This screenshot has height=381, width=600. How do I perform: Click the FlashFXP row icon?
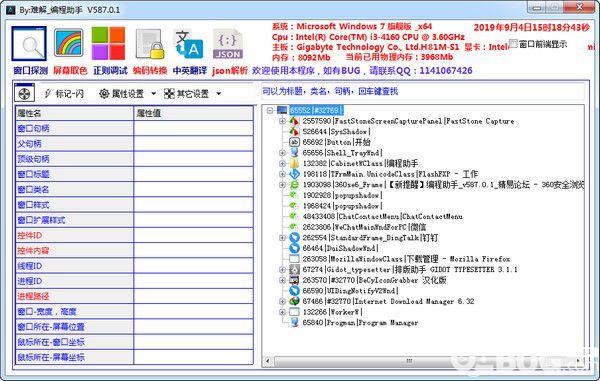click(294, 174)
